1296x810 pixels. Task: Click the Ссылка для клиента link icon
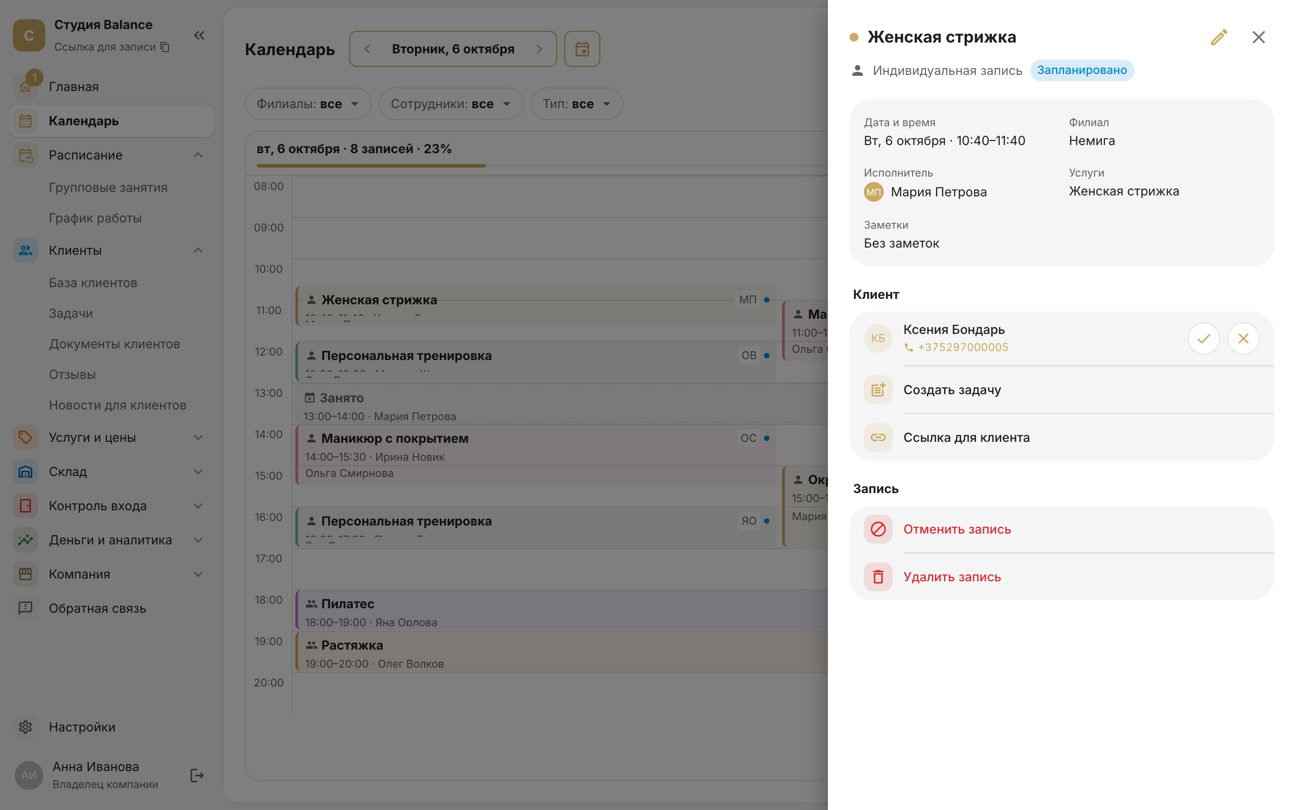[878, 437]
